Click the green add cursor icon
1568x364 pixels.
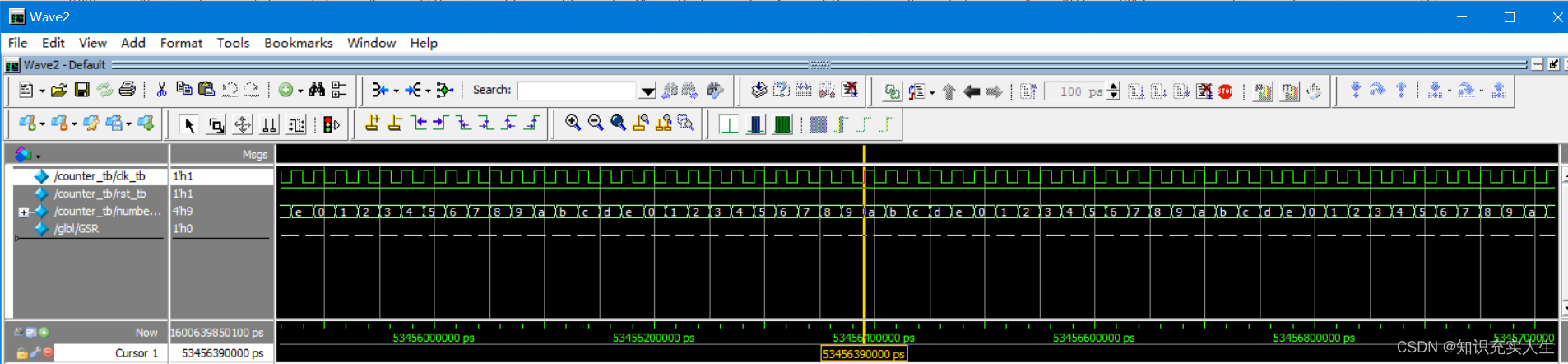[x=44, y=333]
